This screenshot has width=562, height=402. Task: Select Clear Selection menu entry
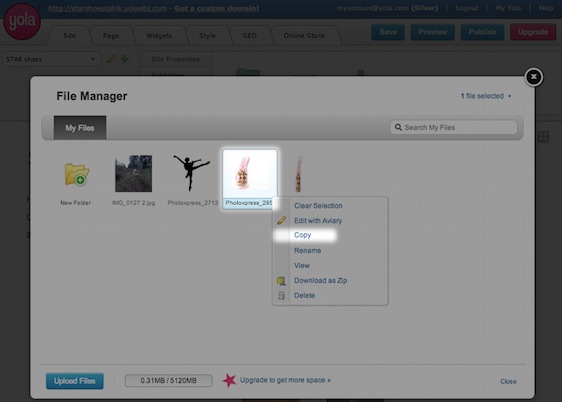pyautogui.click(x=318, y=206)
